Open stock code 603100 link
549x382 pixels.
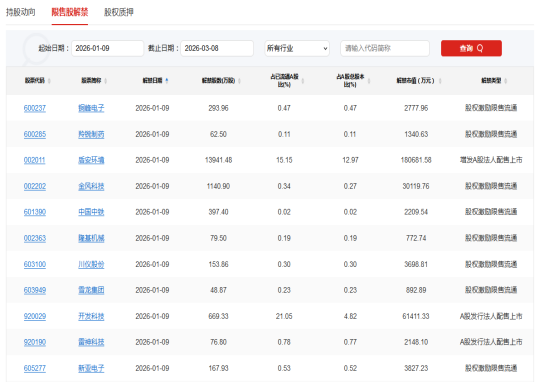tap(35, 264)
